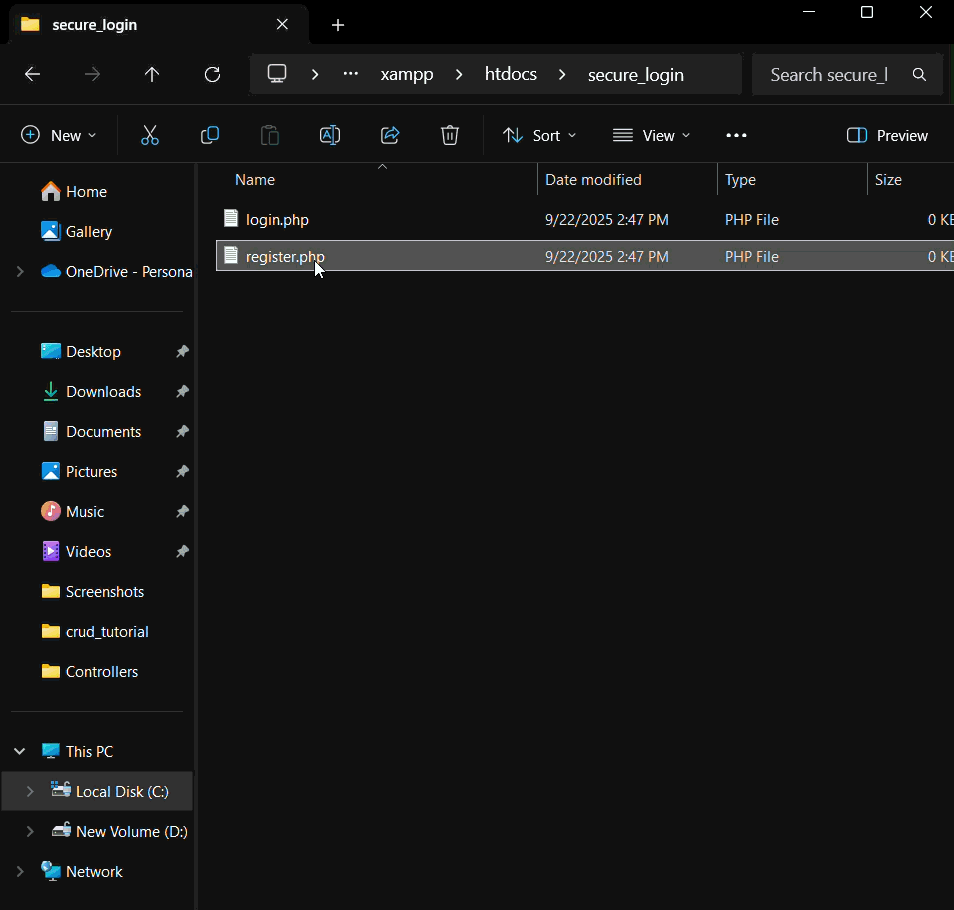Open See more options ellipsis menu
This screenshot has height=910, width=954.
point(736,135)
